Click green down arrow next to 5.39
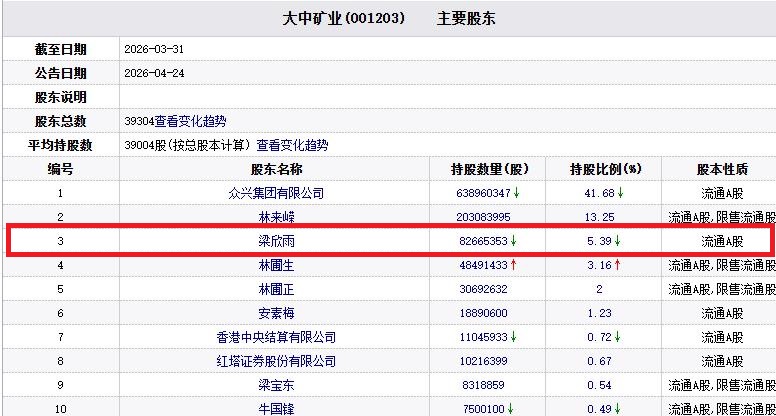Viewport: 776px width, 416px height. pyautogui.click(x=617, y=241)
